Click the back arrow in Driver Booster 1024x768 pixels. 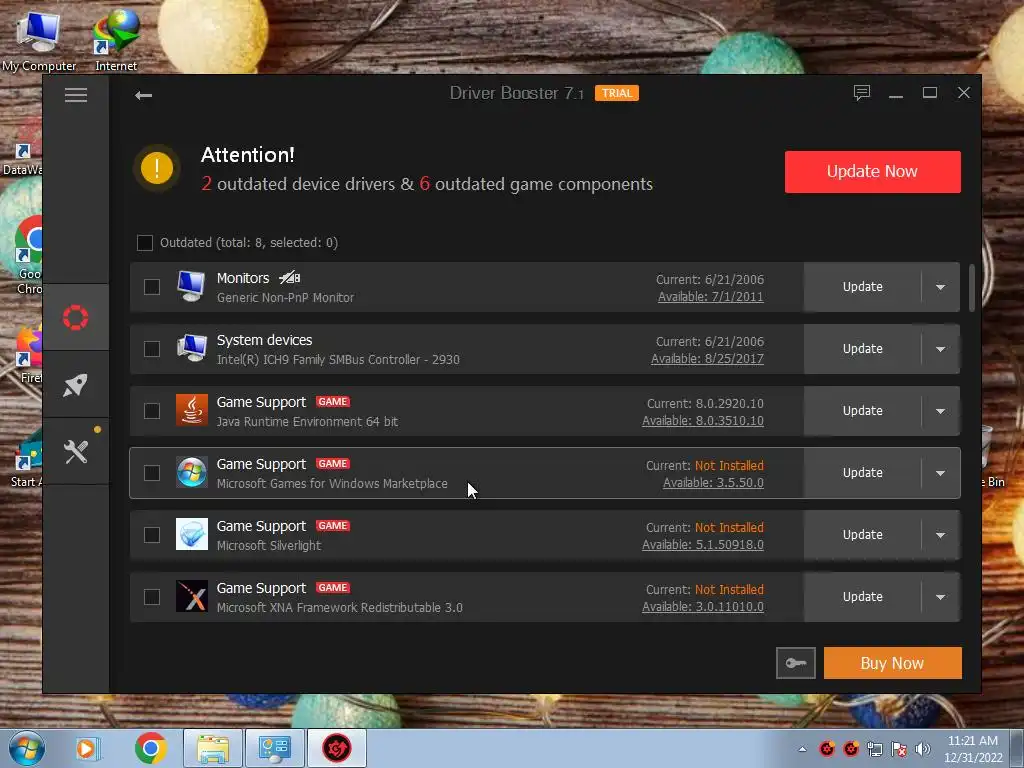coord(143,95)
